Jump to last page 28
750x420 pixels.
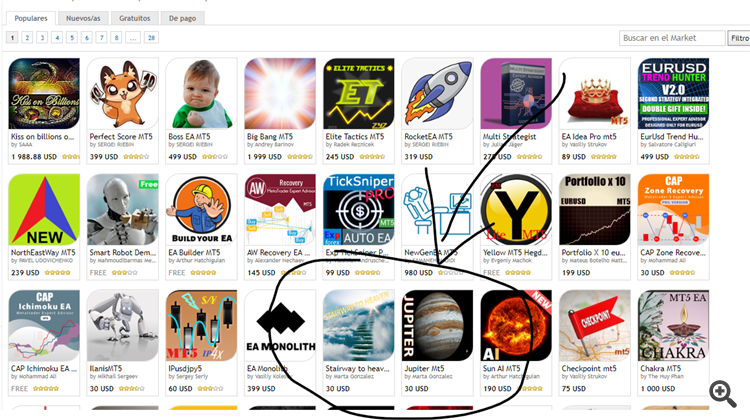click(x=152, y=38)
